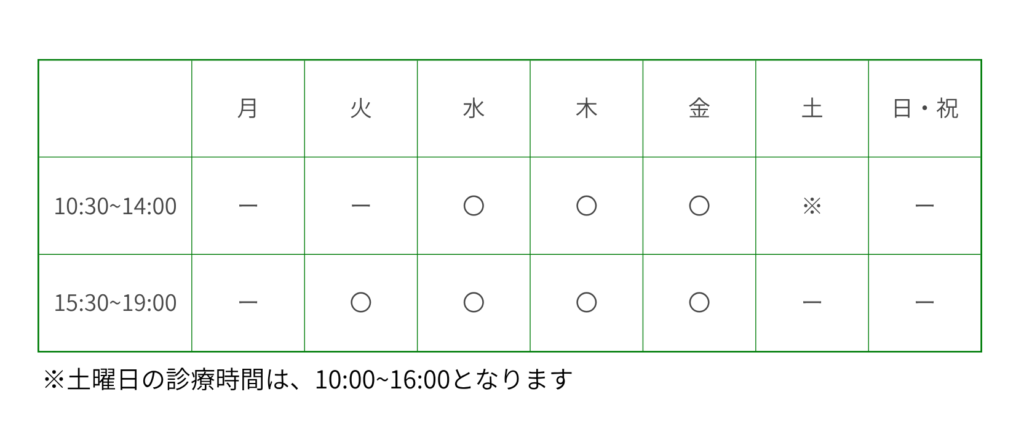
Task: Select the 日・祝 column header
Action: coord(925,109)
